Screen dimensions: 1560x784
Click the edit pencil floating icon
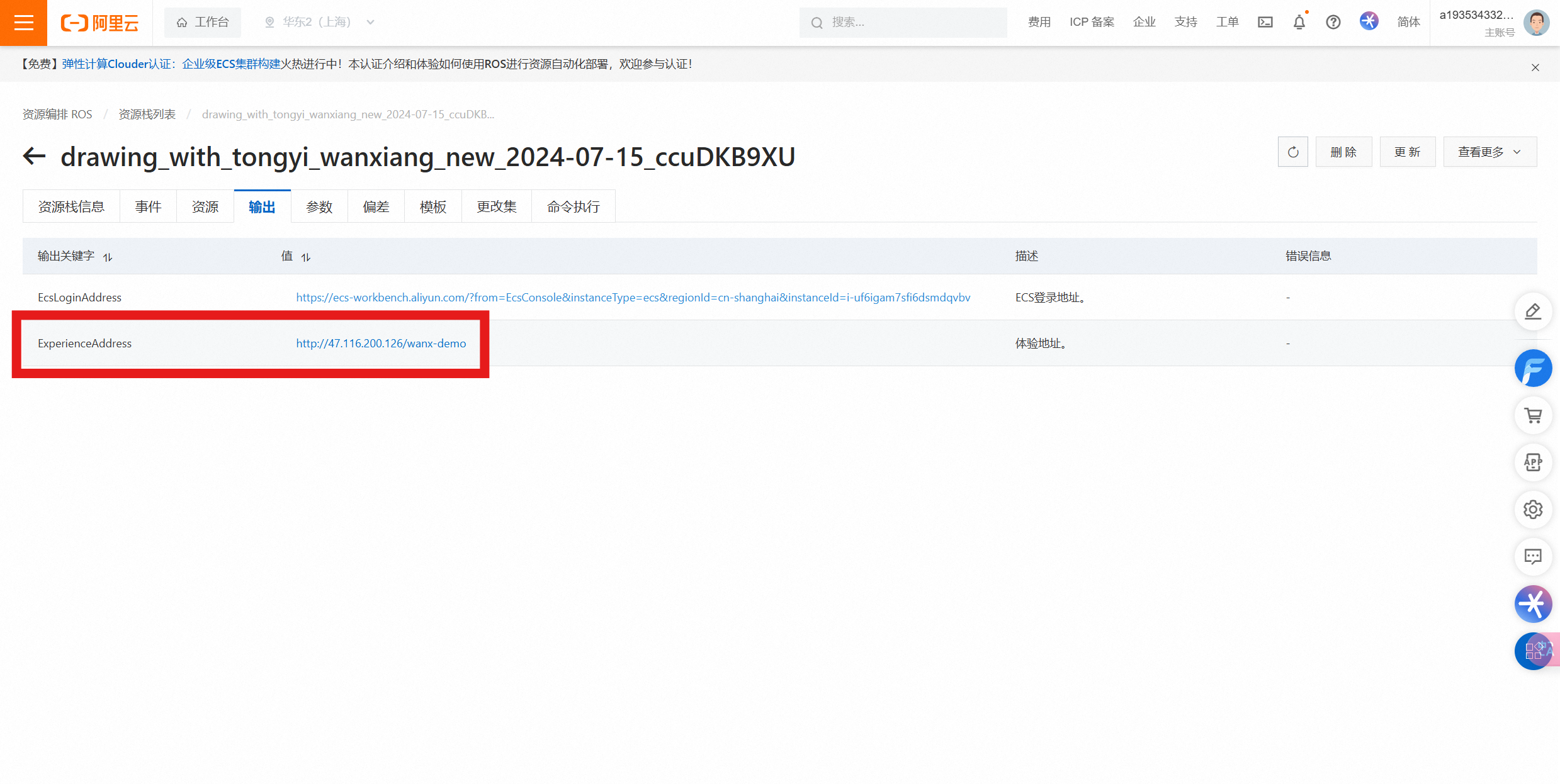point(1532,311)
